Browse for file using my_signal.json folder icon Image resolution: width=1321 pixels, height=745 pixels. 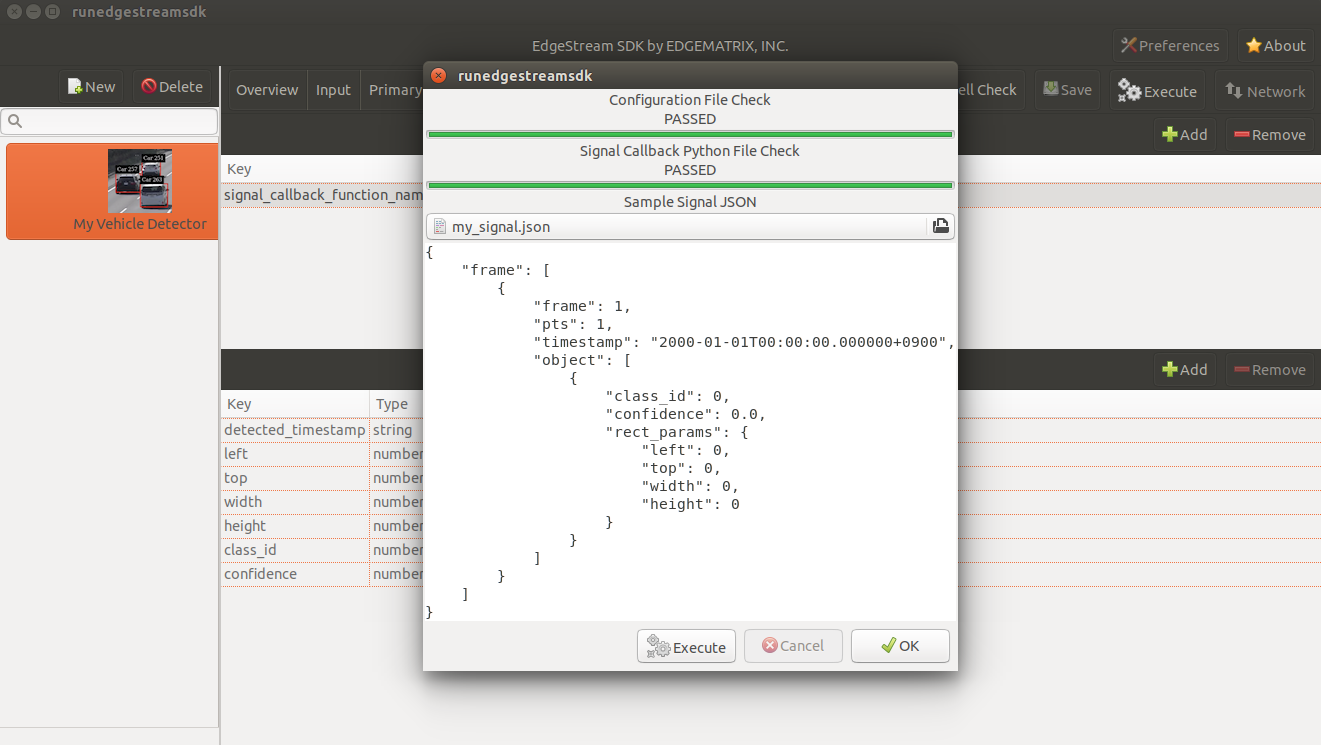(941, 226)
